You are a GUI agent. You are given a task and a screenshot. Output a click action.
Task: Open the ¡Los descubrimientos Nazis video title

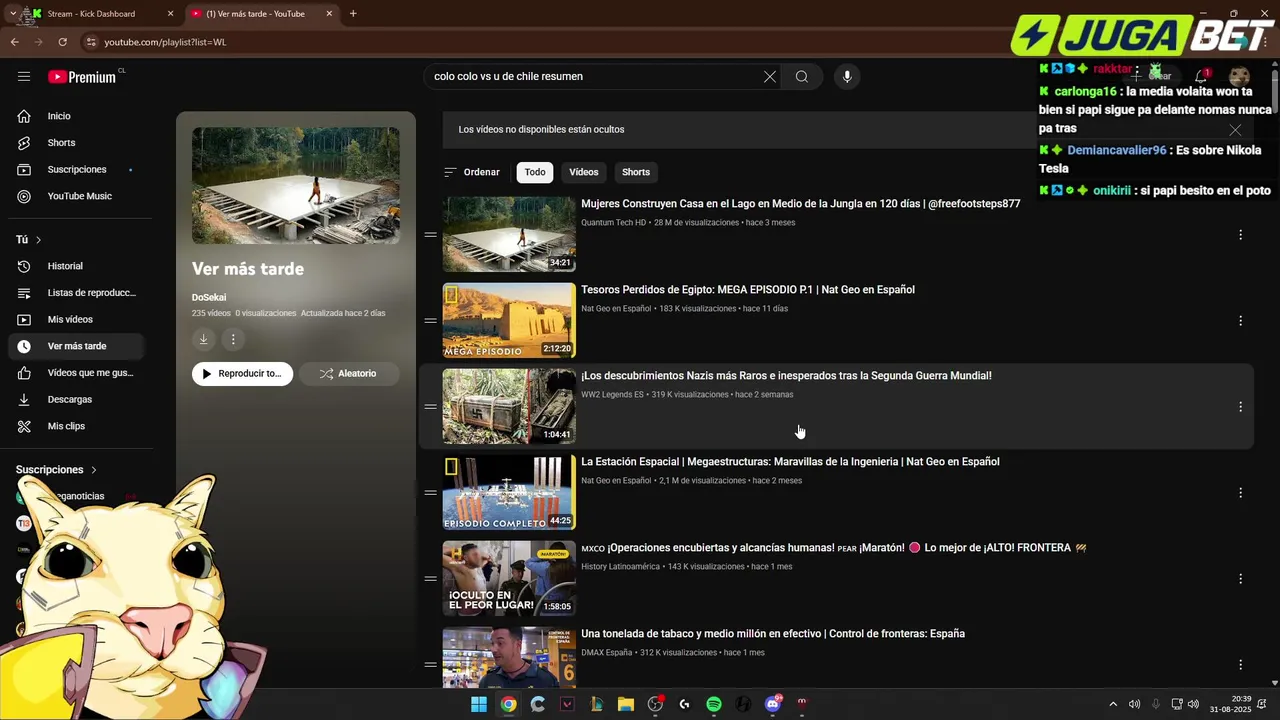click(786, 376)
